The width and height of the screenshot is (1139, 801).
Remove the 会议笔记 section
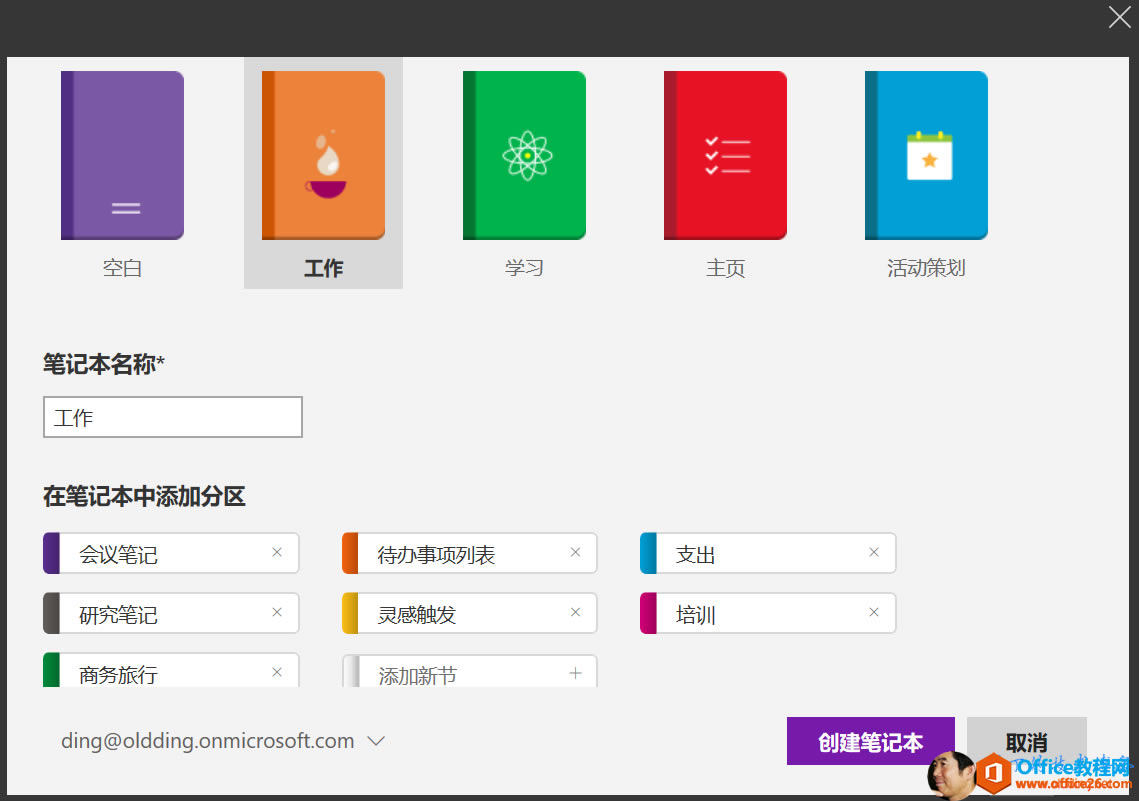click(277, 552)
